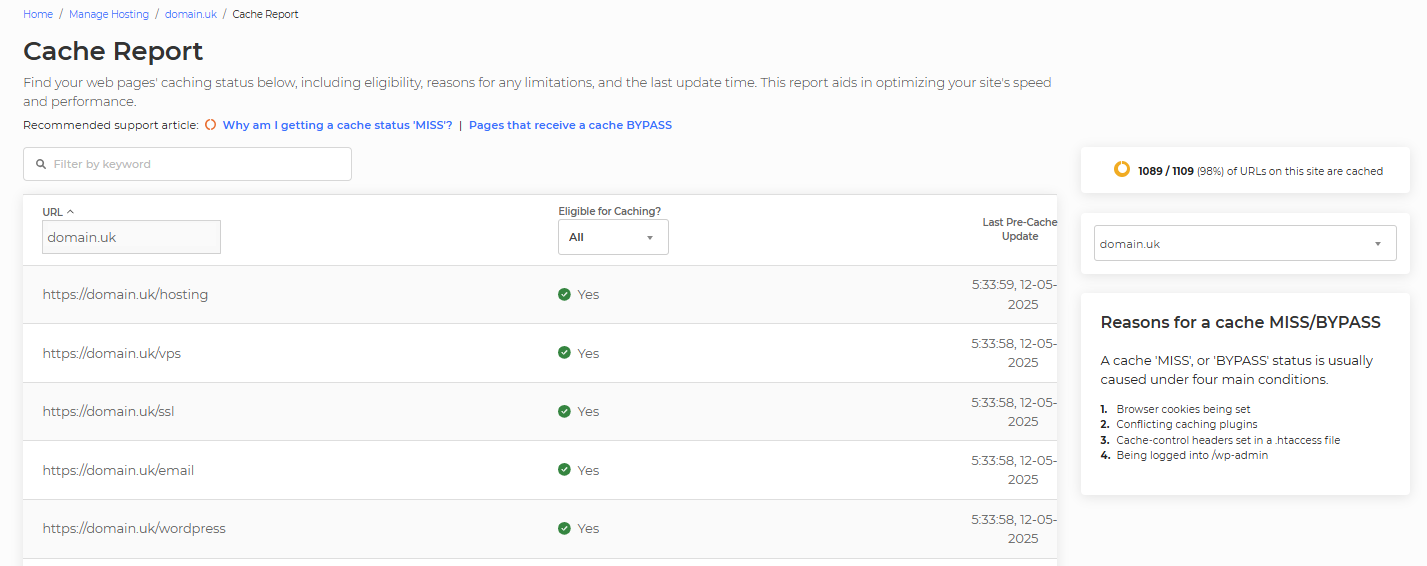Select https://domain.uk/wordpress URL
1427x566 pixels.
pyautogui.click(x=134, y=528)
